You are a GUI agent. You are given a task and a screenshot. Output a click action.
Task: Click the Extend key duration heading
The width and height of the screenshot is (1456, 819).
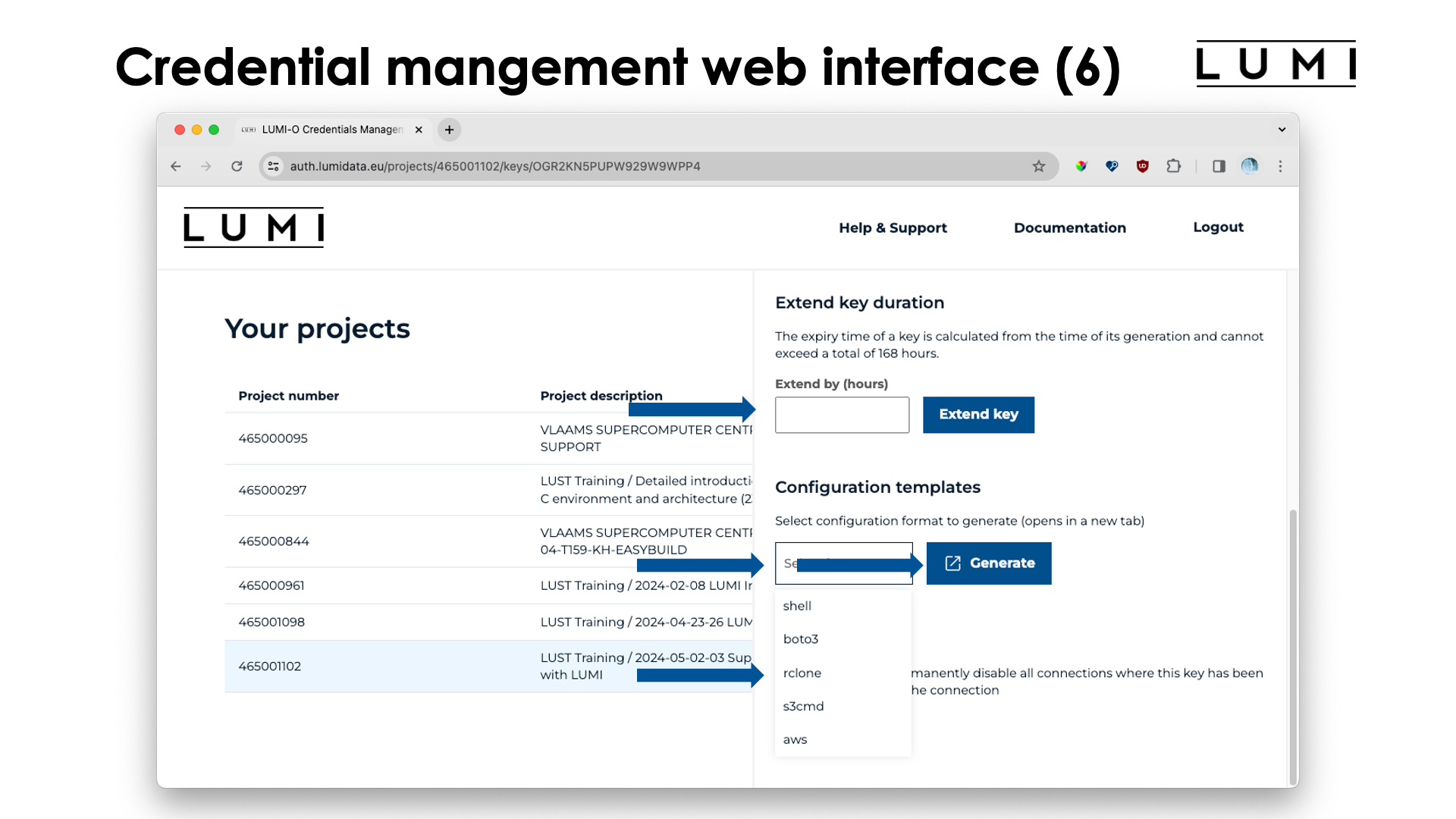[859, 303]
